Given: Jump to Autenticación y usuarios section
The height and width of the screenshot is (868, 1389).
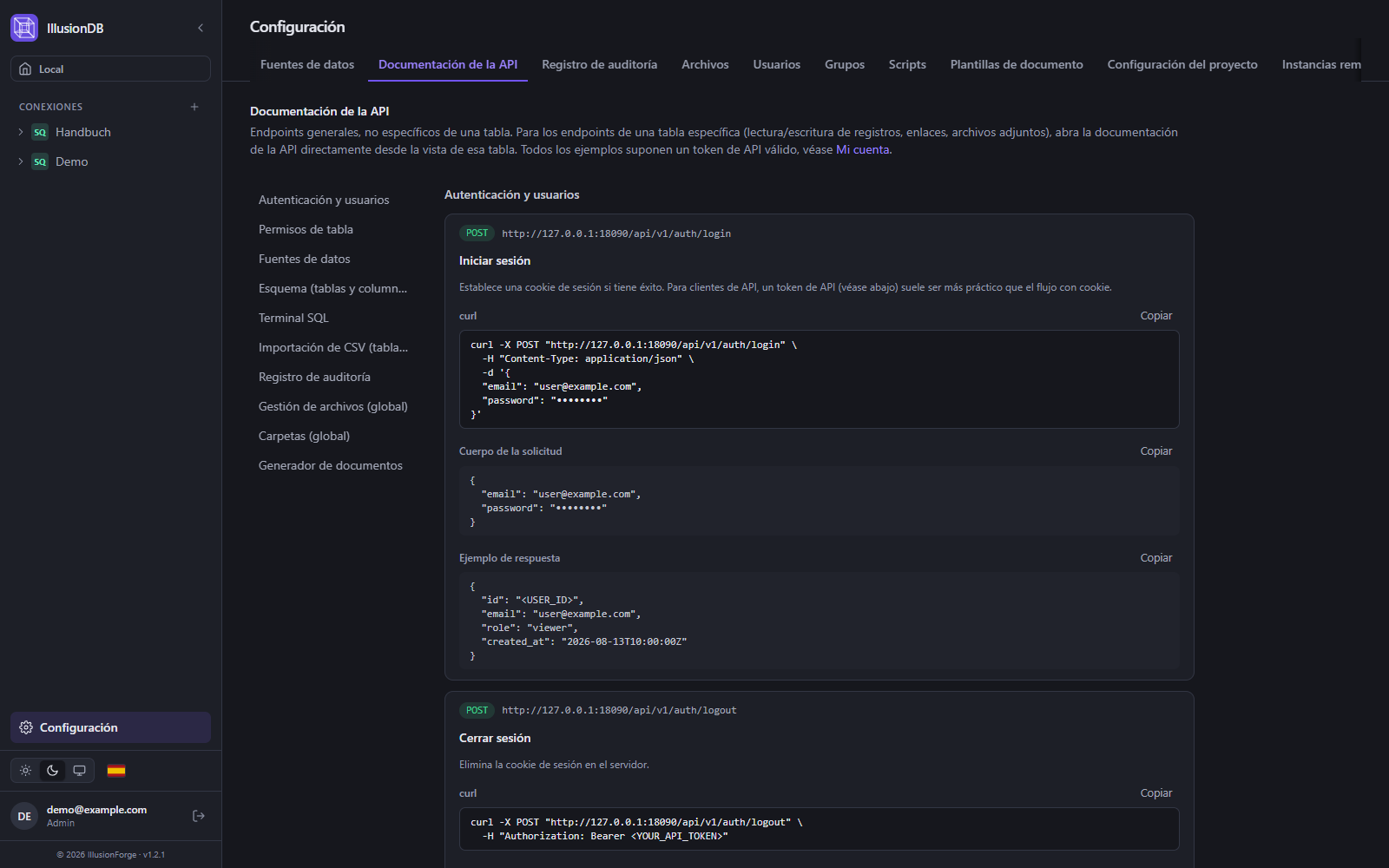Looking at the screenshot, I should click(x=333, y=200).
